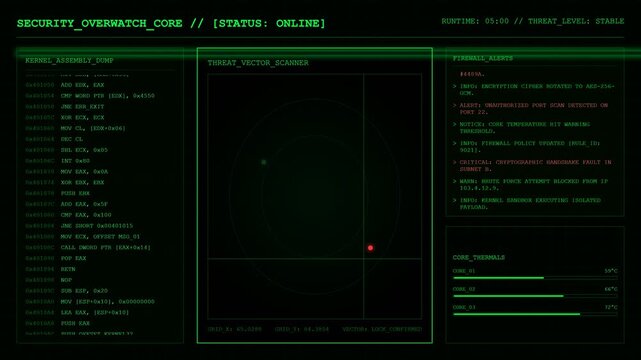Select the MOV ECX, OFFSET MSG_01 line
Viewport: 641px width, 360px height.
pyautogui.click(x=83, y=237)
